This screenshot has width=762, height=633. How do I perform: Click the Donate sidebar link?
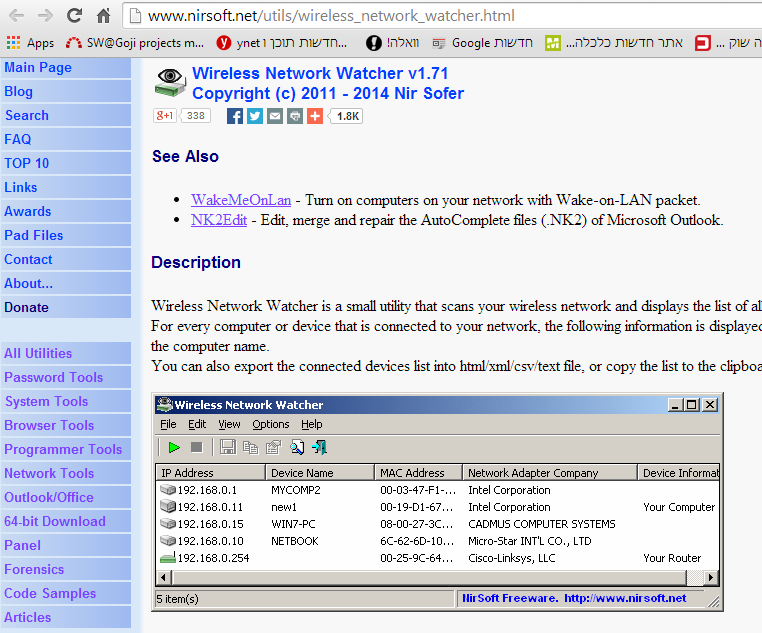point(66,308)
